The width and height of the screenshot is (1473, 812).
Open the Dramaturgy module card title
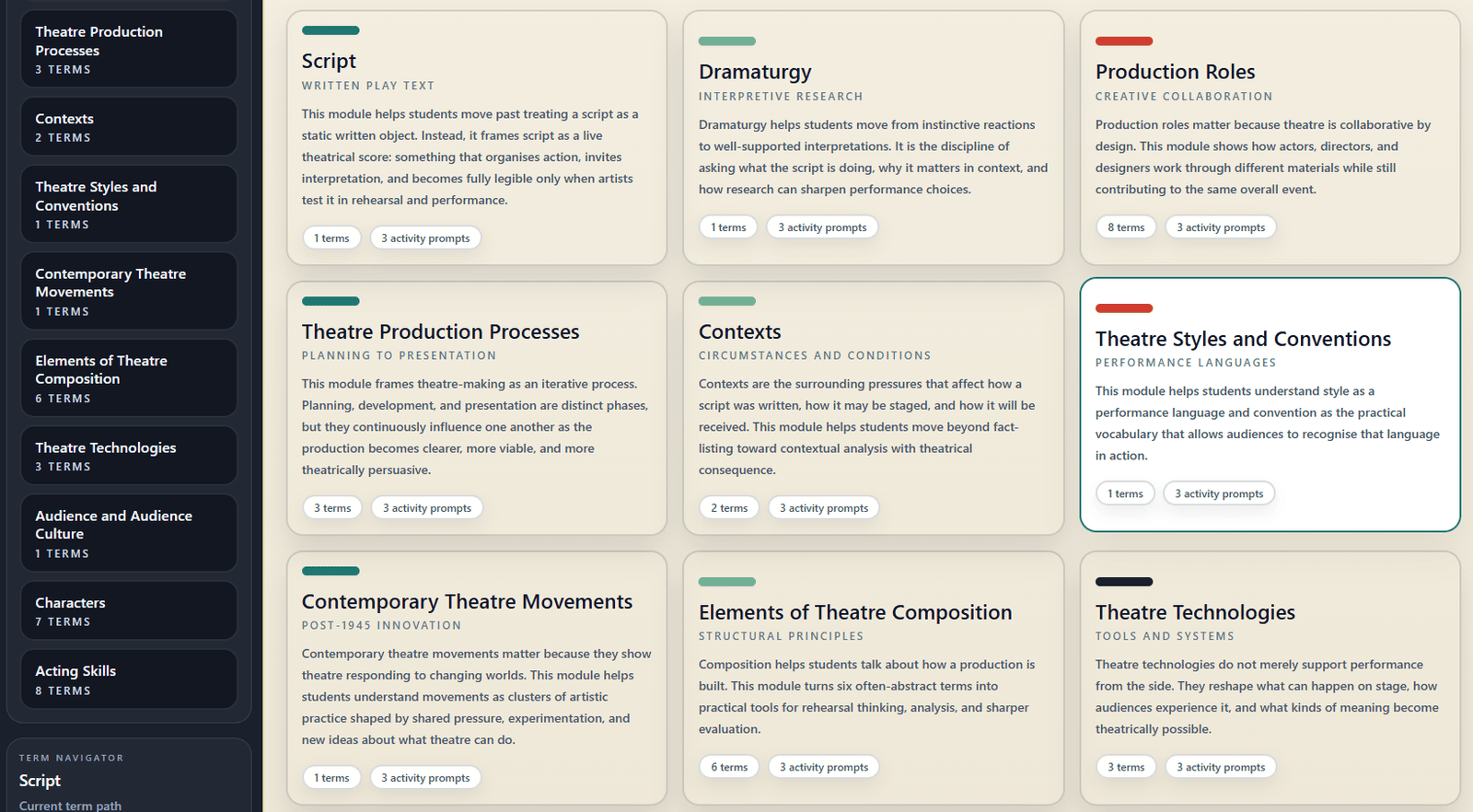tap(755, 72)
